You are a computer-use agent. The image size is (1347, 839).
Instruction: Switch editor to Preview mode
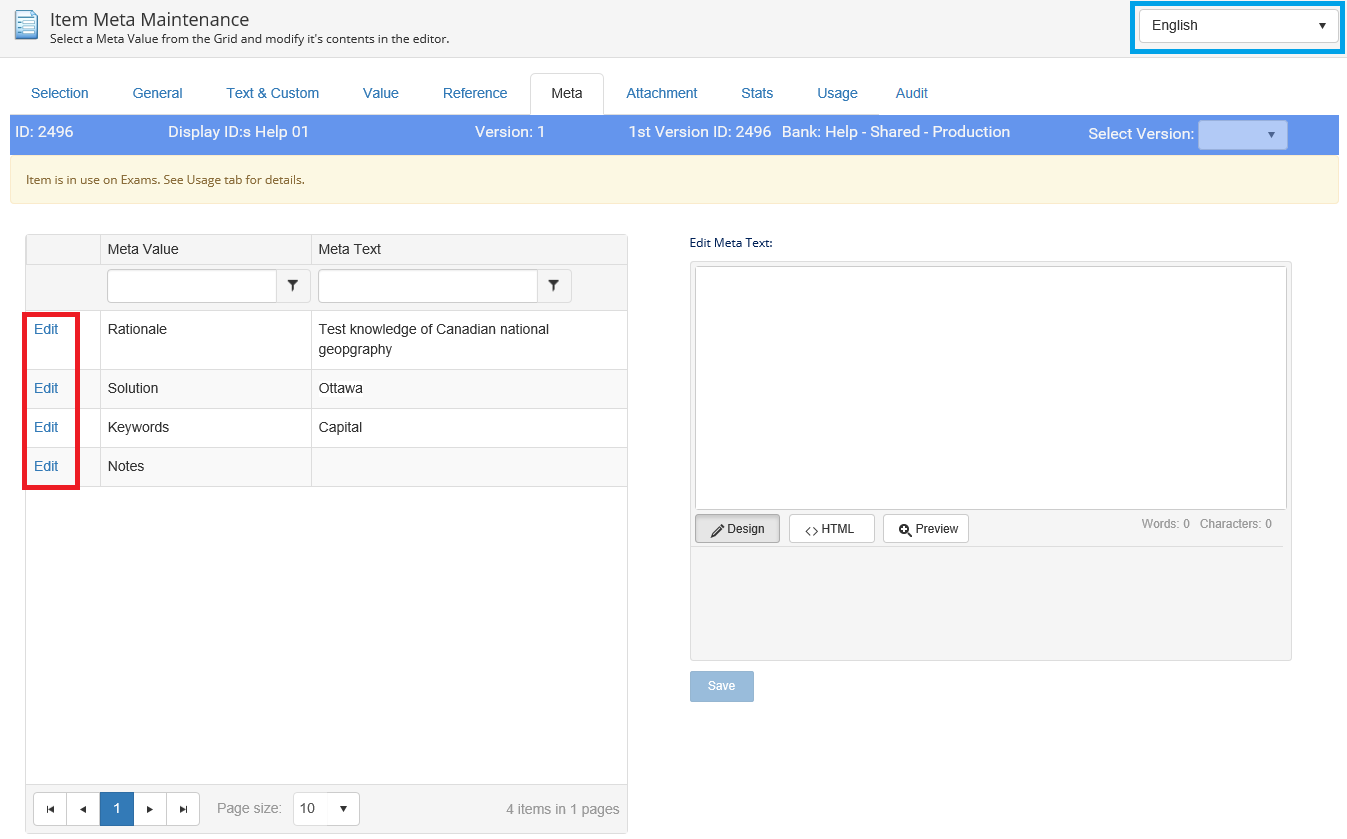click(926, 529)
